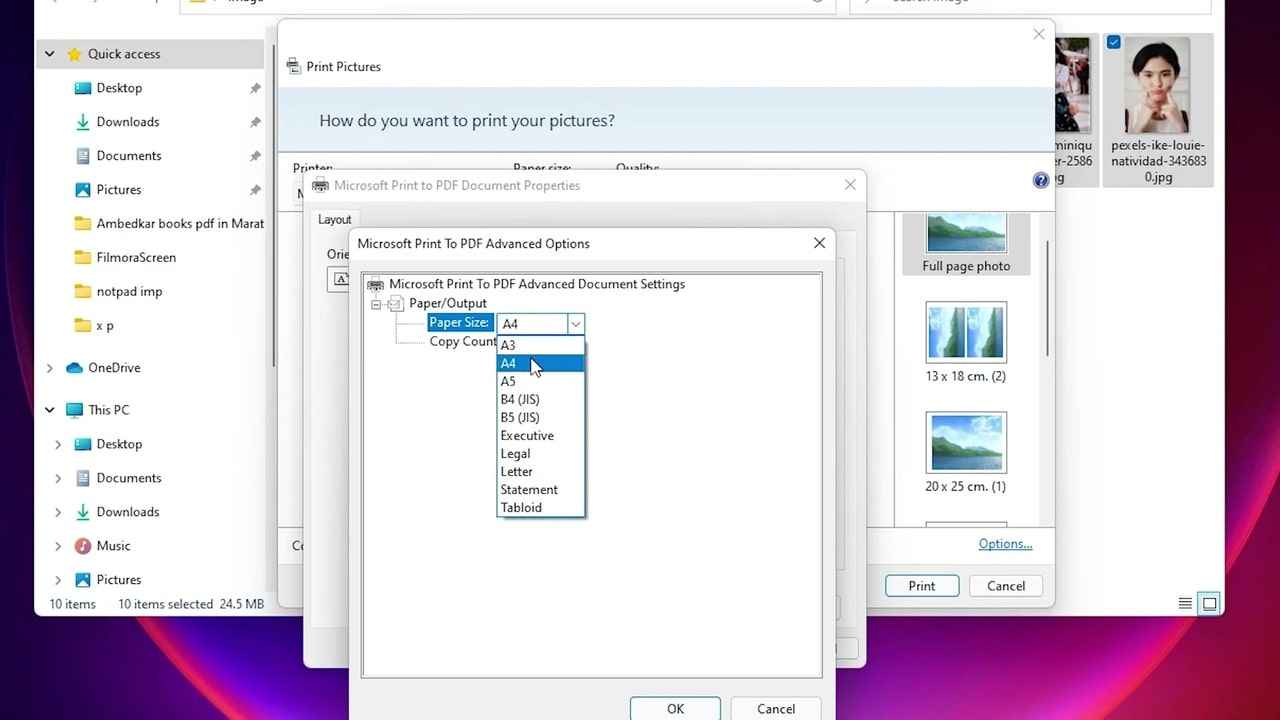Image resolution: width=1280 pixels, height=720 pixels.
Task: Click the Quick access star icon
Action: tap(74, 54)
